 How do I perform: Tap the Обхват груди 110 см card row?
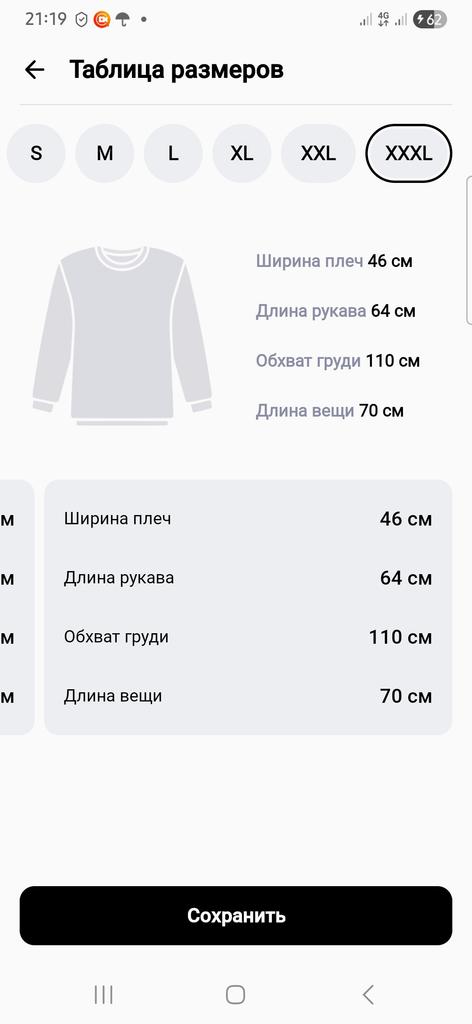click(x=248, y=637)
